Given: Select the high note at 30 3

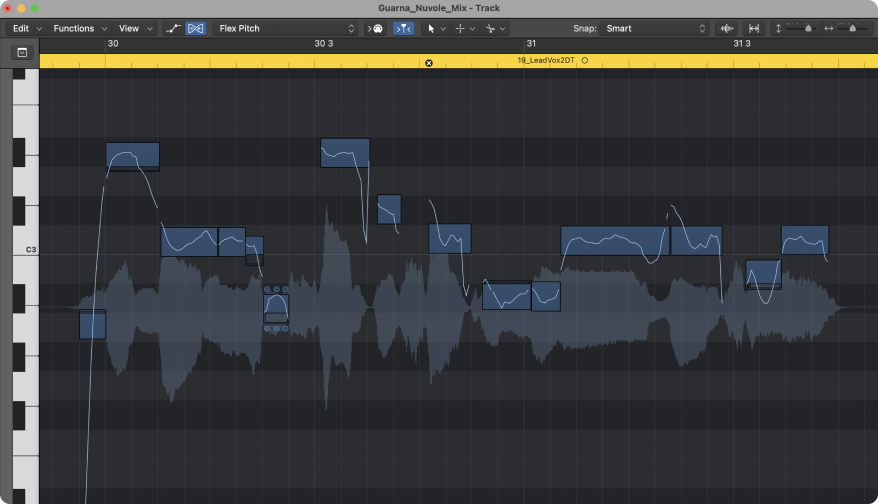Looking at the screenshot, I should pos(345,153).
